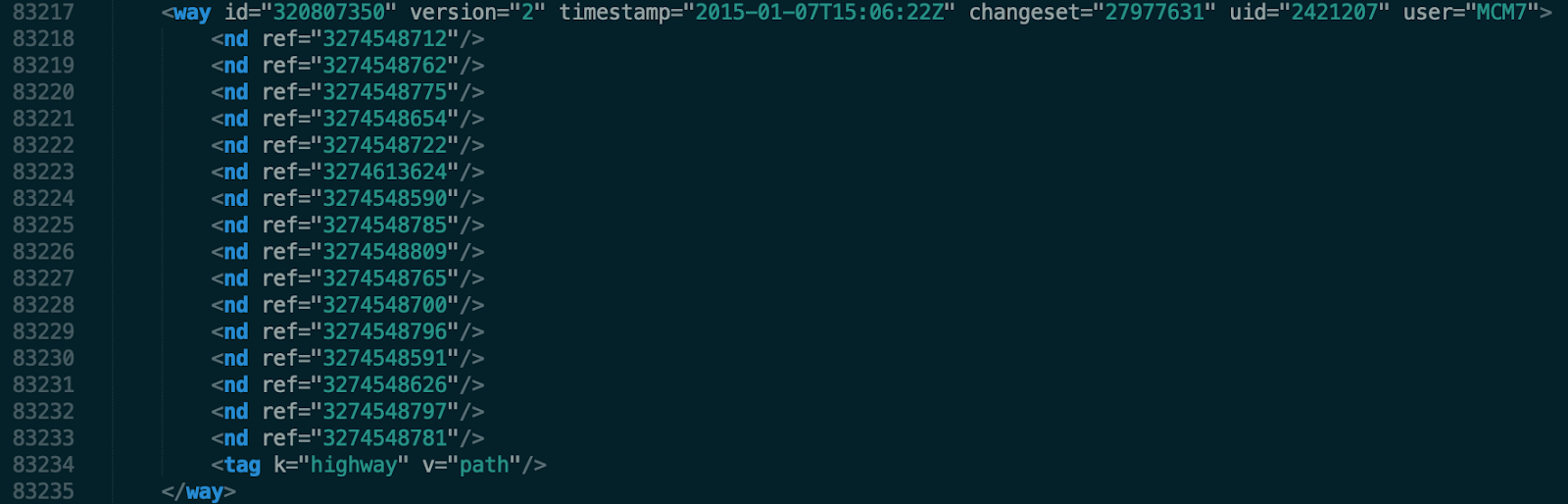
Task: Click the changeset value 27977631
Action: (1154, 13)
